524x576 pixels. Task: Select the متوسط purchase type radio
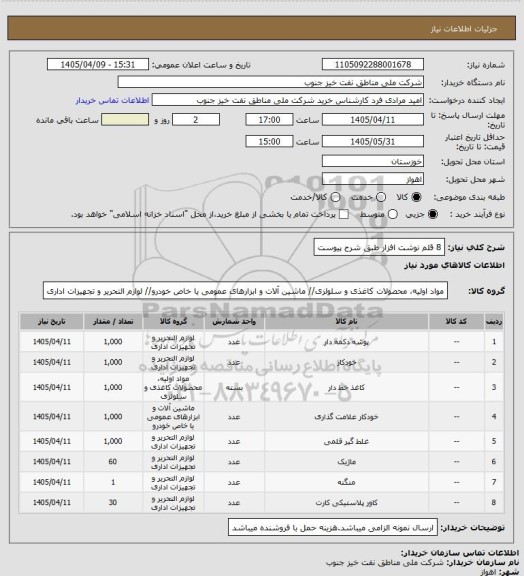point(393,214)
